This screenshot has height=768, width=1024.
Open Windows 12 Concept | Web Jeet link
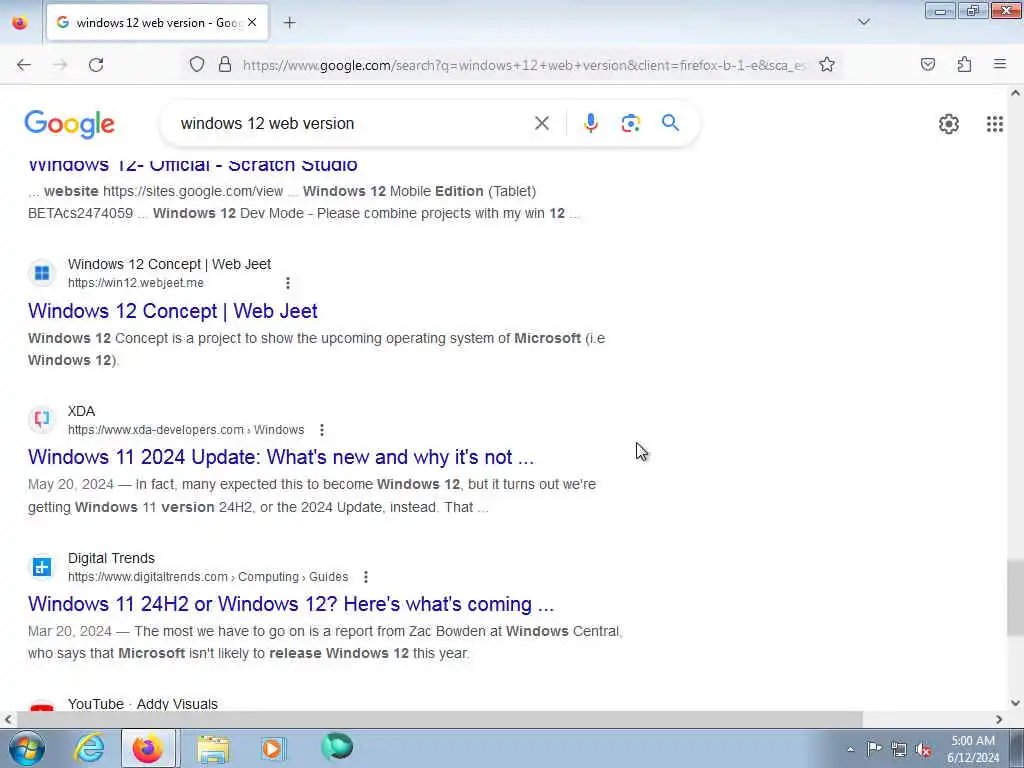pyautogui.click(x=172, y=311)
